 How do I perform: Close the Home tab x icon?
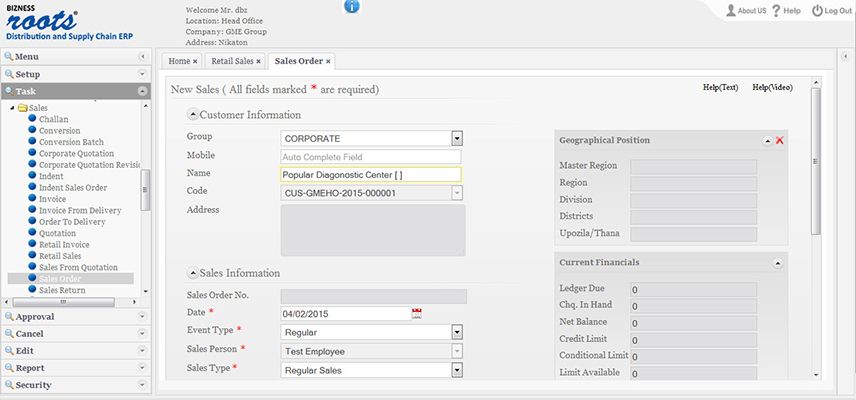195,62
